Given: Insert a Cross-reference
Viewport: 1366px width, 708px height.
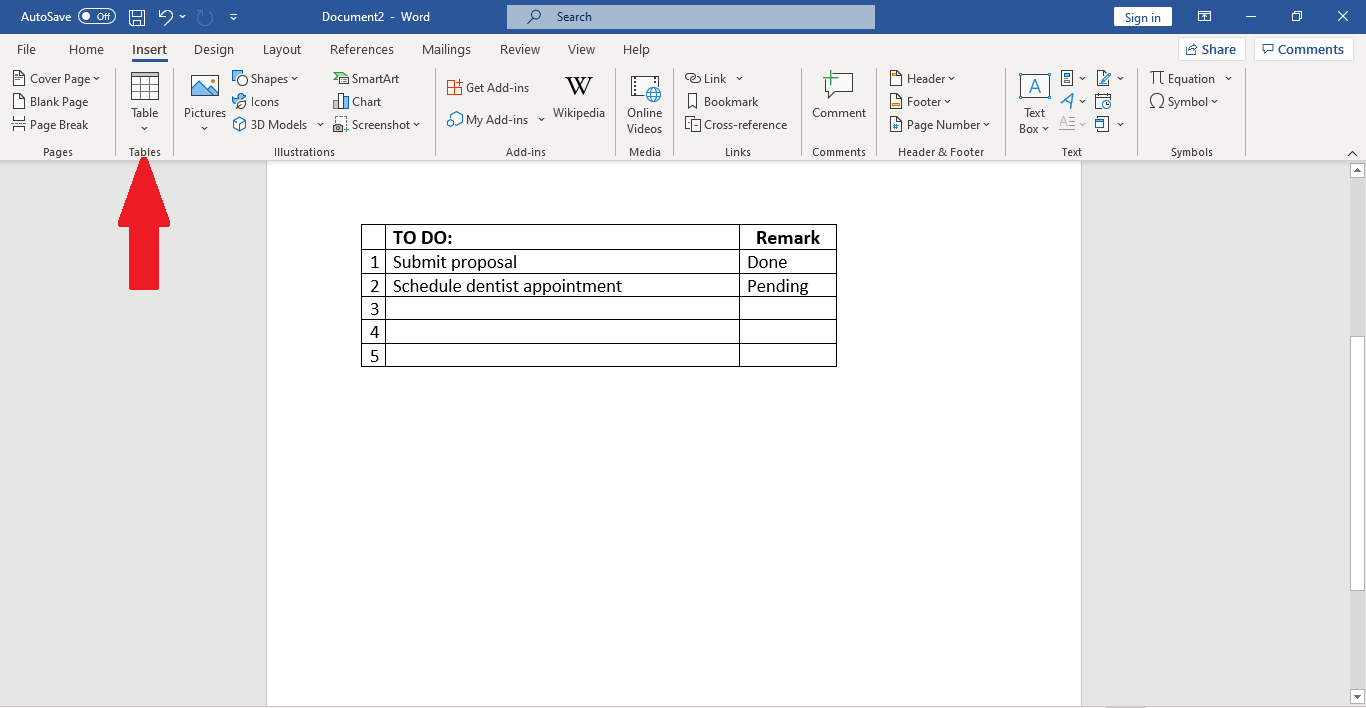Looking at the screenshot, I should (737, 124).
